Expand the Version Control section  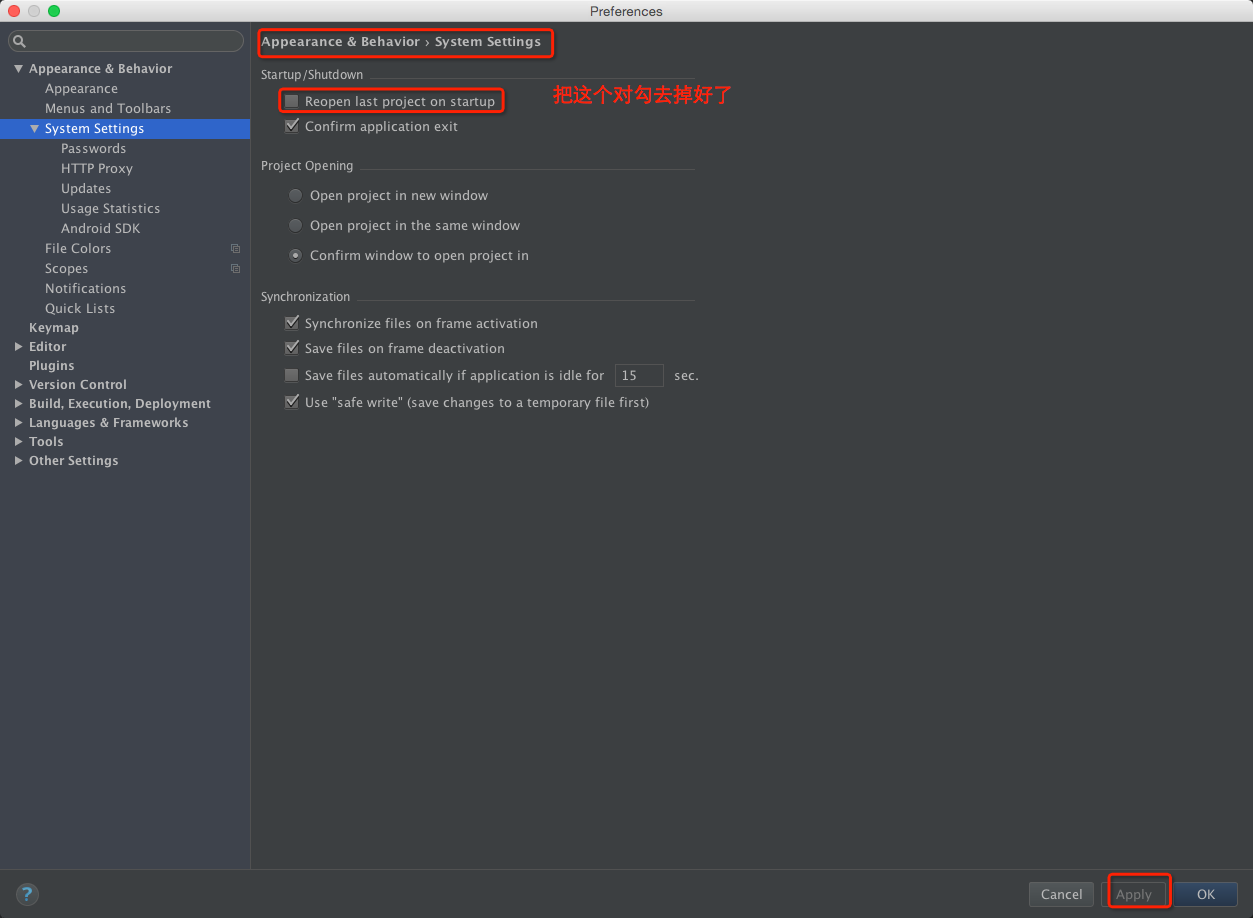click(19, 385)
